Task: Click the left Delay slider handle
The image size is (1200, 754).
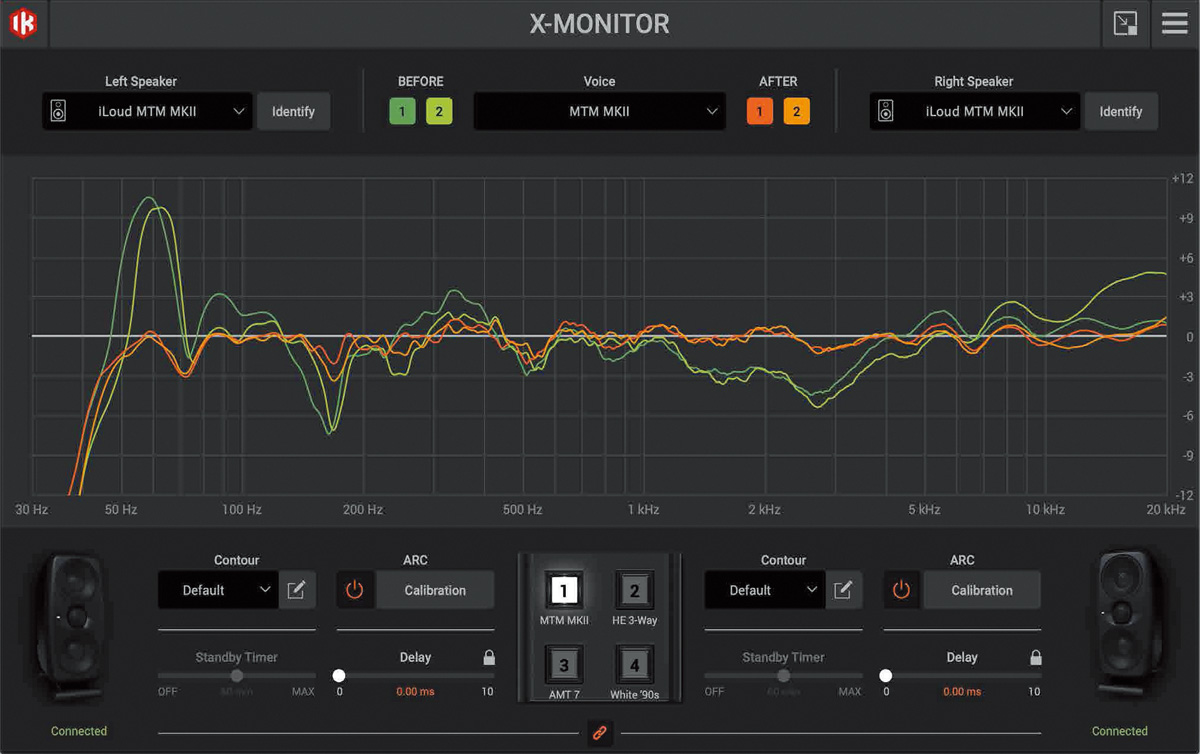Action: coord(339,676)
